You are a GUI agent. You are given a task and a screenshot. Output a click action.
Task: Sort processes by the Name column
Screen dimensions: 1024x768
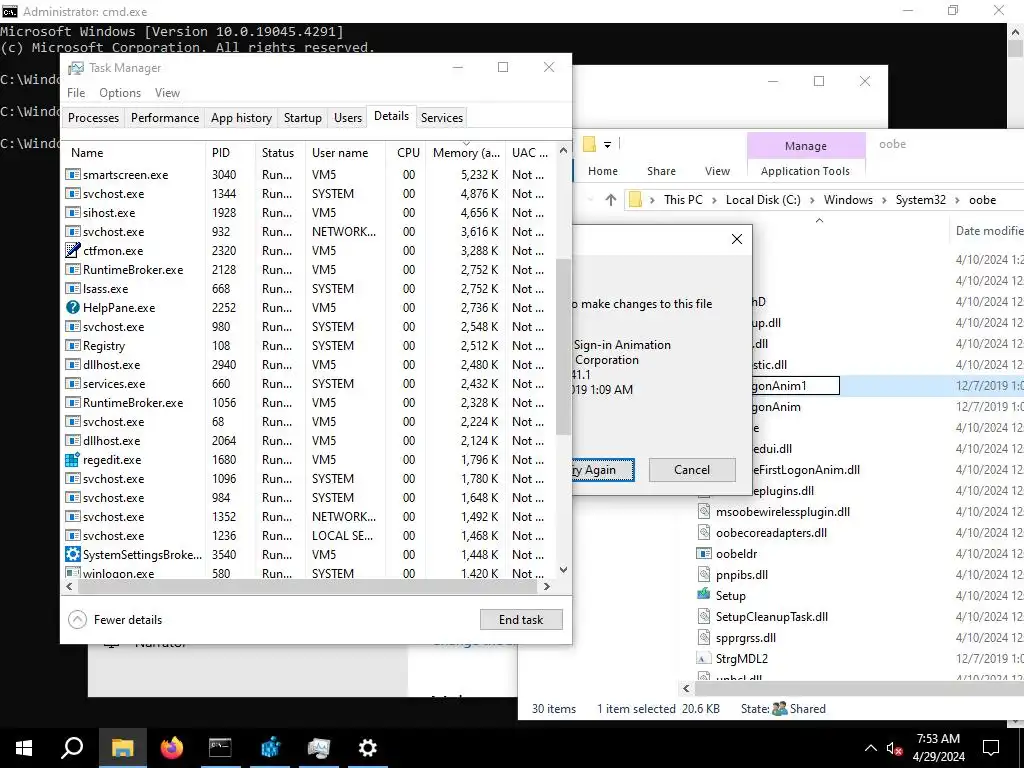[x=134, y=153]
